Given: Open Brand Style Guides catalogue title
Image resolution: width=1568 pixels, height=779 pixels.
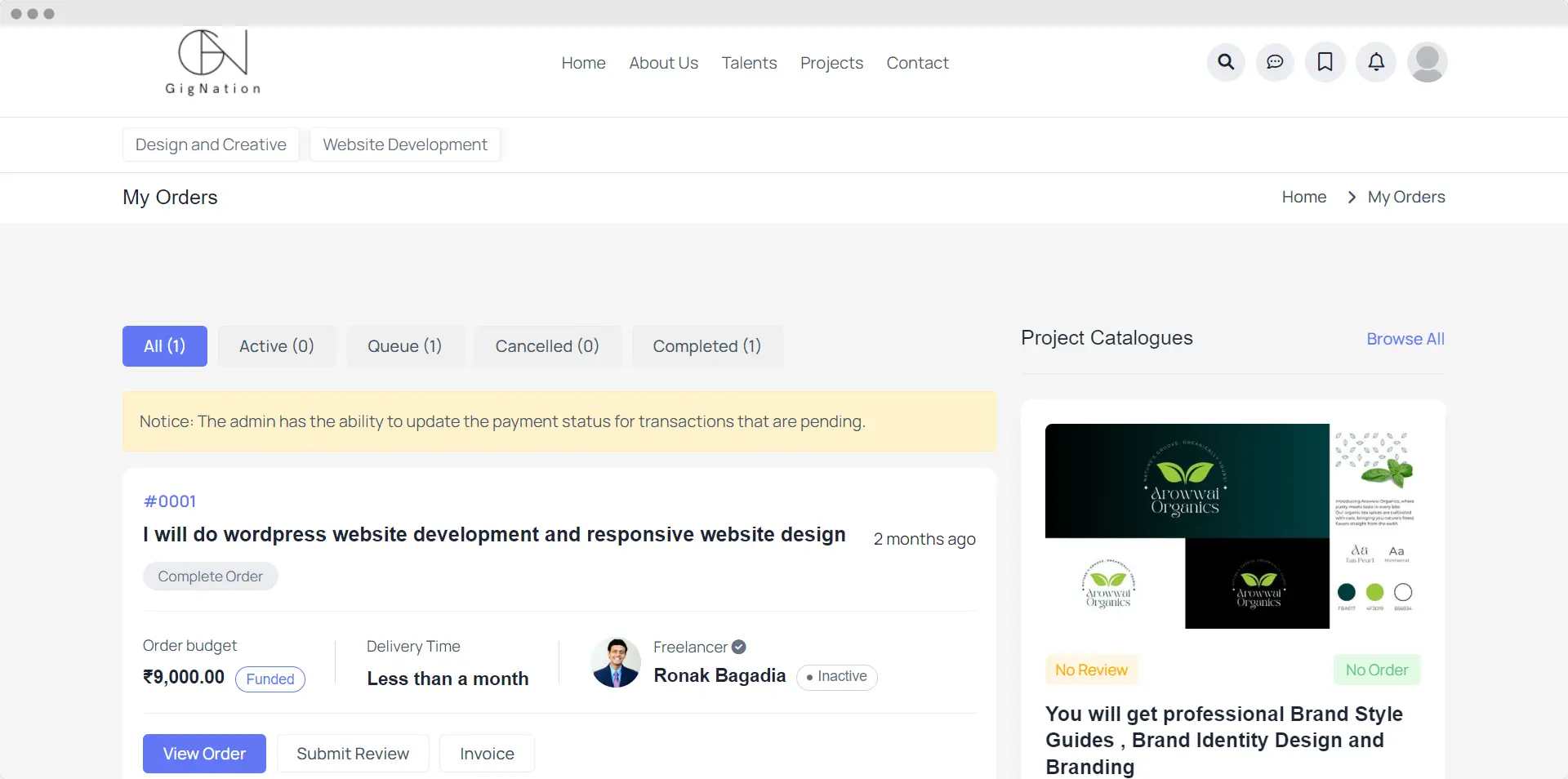Looking at the screenshot, I should pos(1224,740).
